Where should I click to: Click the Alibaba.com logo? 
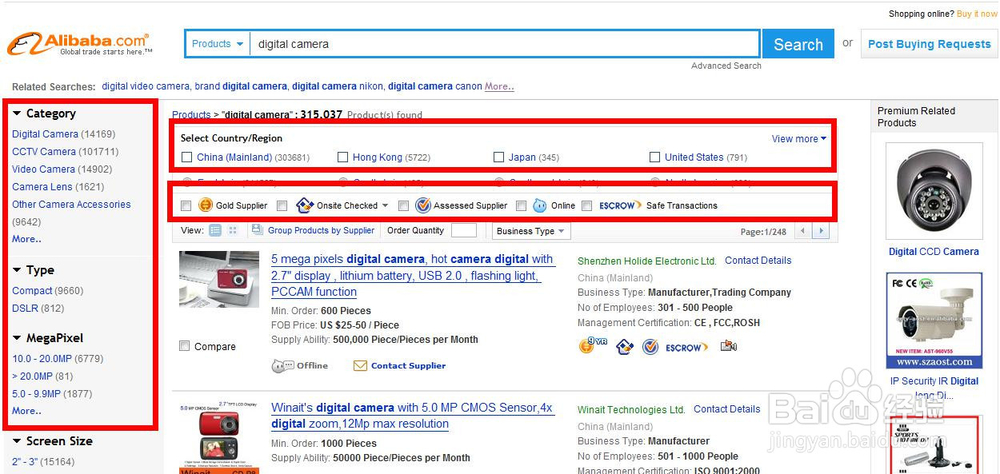pyautogui.click(x=80, y=43)
